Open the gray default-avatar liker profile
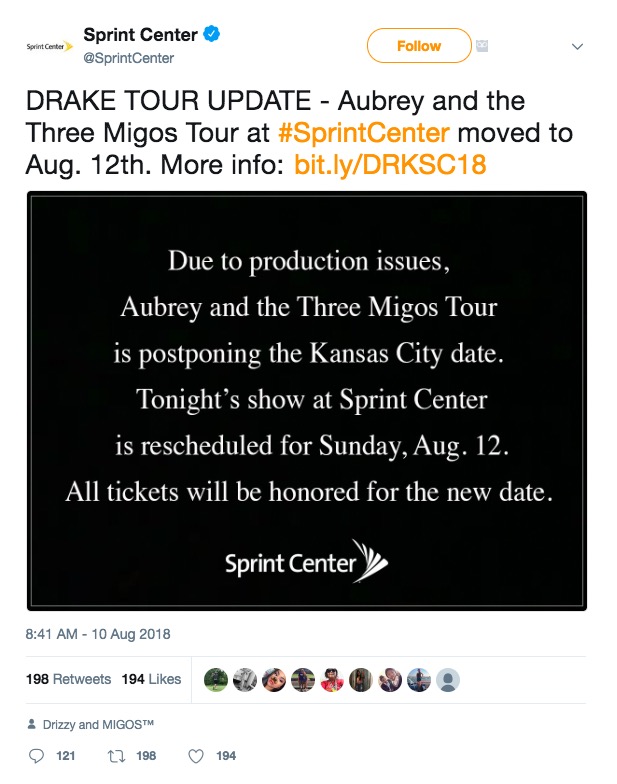The height and width of the screenshot is (784, 617). (448, 680)
